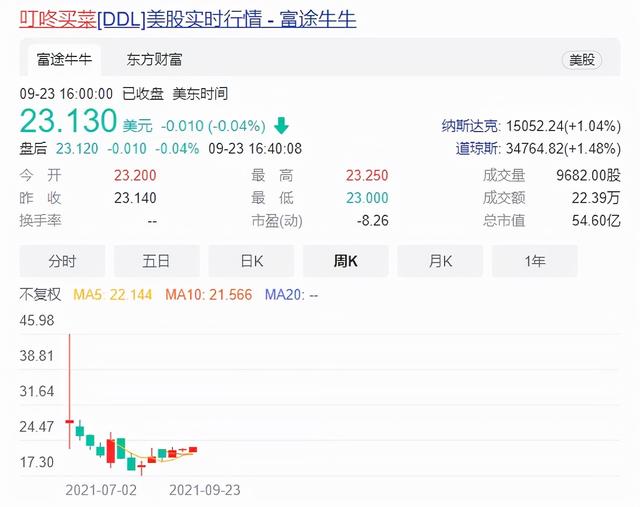This screenshot has width=640, height=507.
Task: Select the 月K chart tab
Action: click(440, 261)
